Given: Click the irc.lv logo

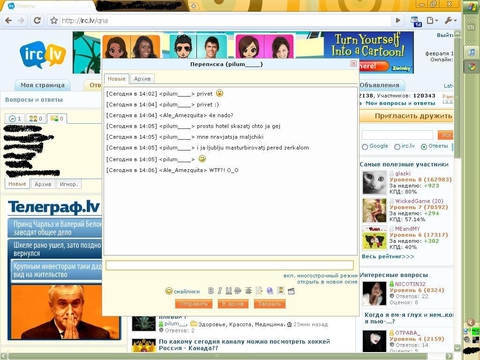Looking at the screenshot, I should (42, 54).
